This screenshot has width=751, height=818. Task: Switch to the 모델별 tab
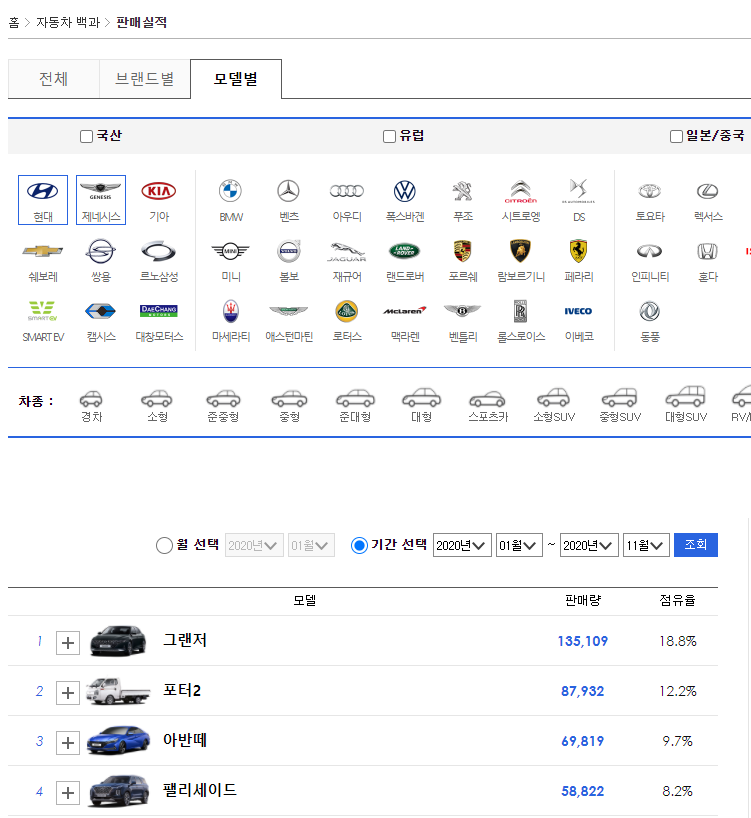coord(236,79)
